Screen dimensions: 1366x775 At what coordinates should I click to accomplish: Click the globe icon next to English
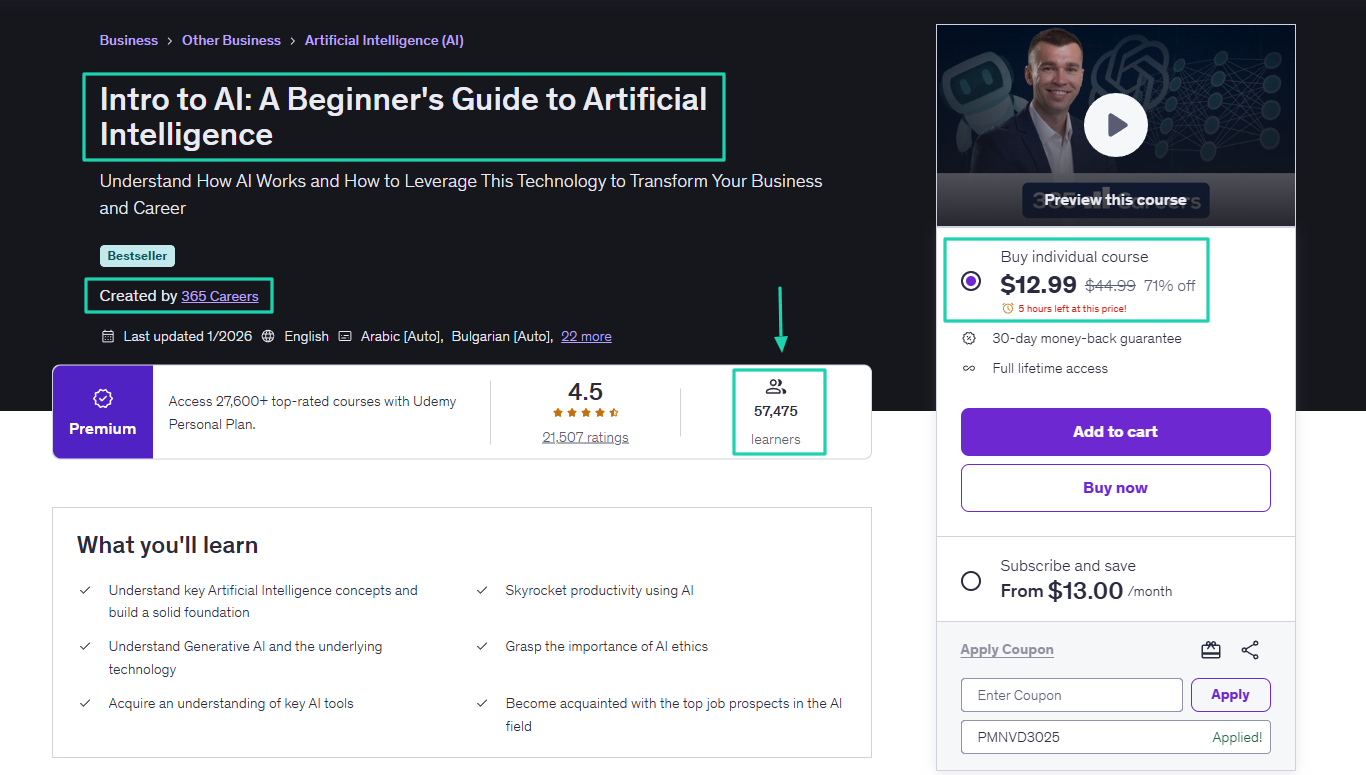pos(267,336)
